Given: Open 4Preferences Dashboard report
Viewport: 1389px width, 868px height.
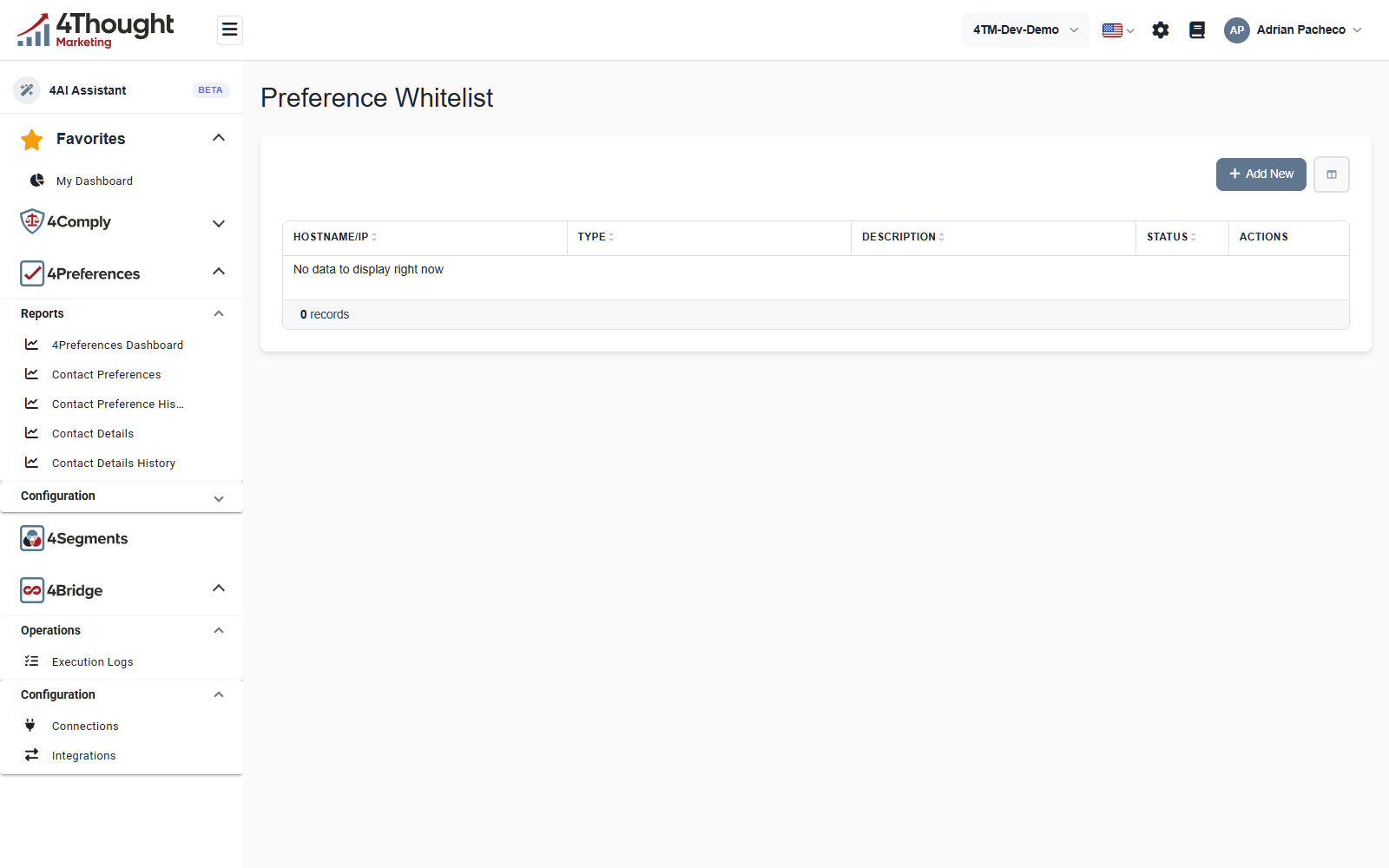Looking at the screenshot, I should coord(117,345).
